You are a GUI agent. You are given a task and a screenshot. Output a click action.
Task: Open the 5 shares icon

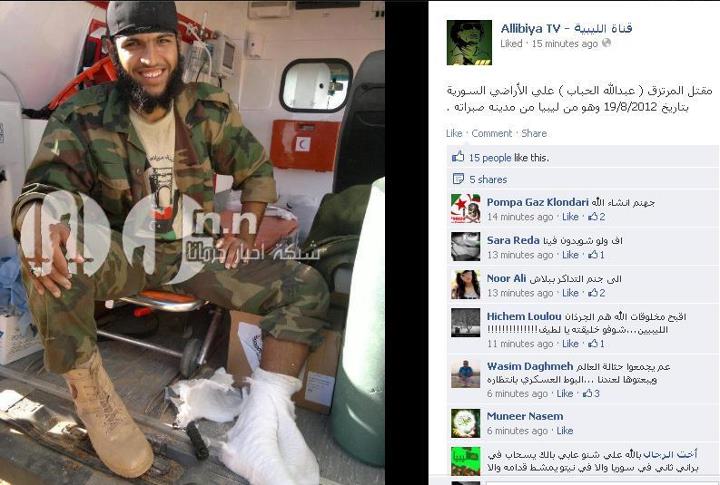tap(458, 179)
